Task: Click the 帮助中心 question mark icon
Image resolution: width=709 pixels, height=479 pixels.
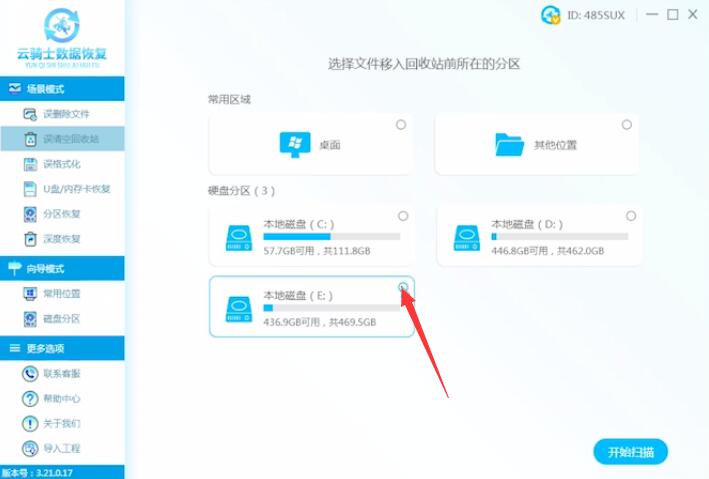Action: (30, 398)
